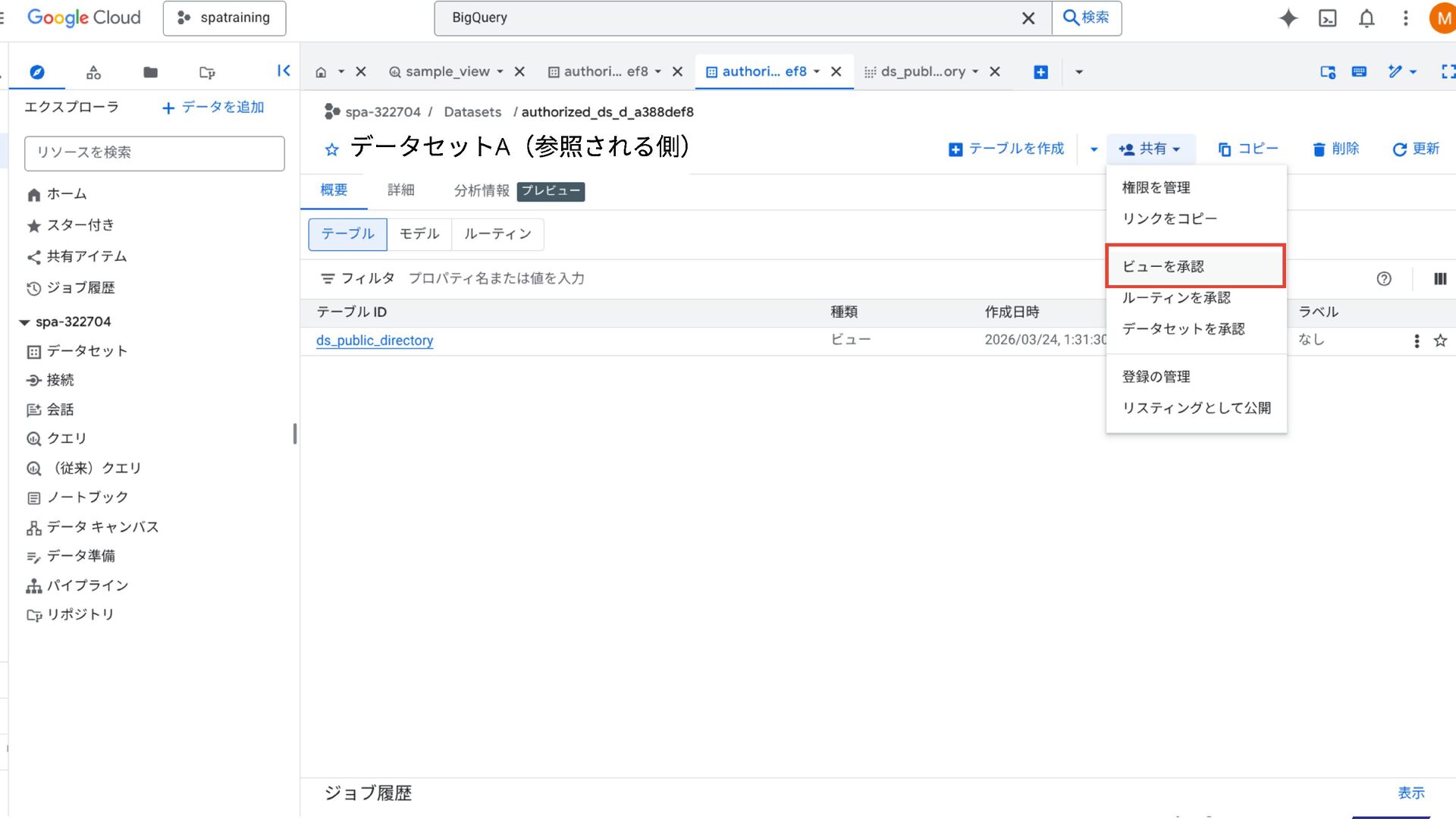Focus the リソースを検索 search field

point(155,153)
